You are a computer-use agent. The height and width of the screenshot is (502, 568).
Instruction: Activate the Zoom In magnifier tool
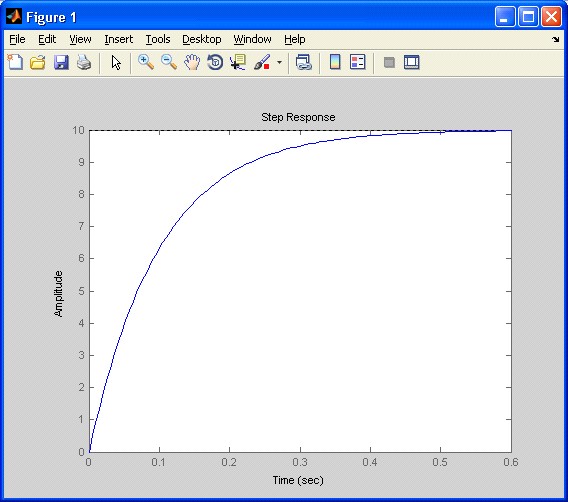[146, 62]
